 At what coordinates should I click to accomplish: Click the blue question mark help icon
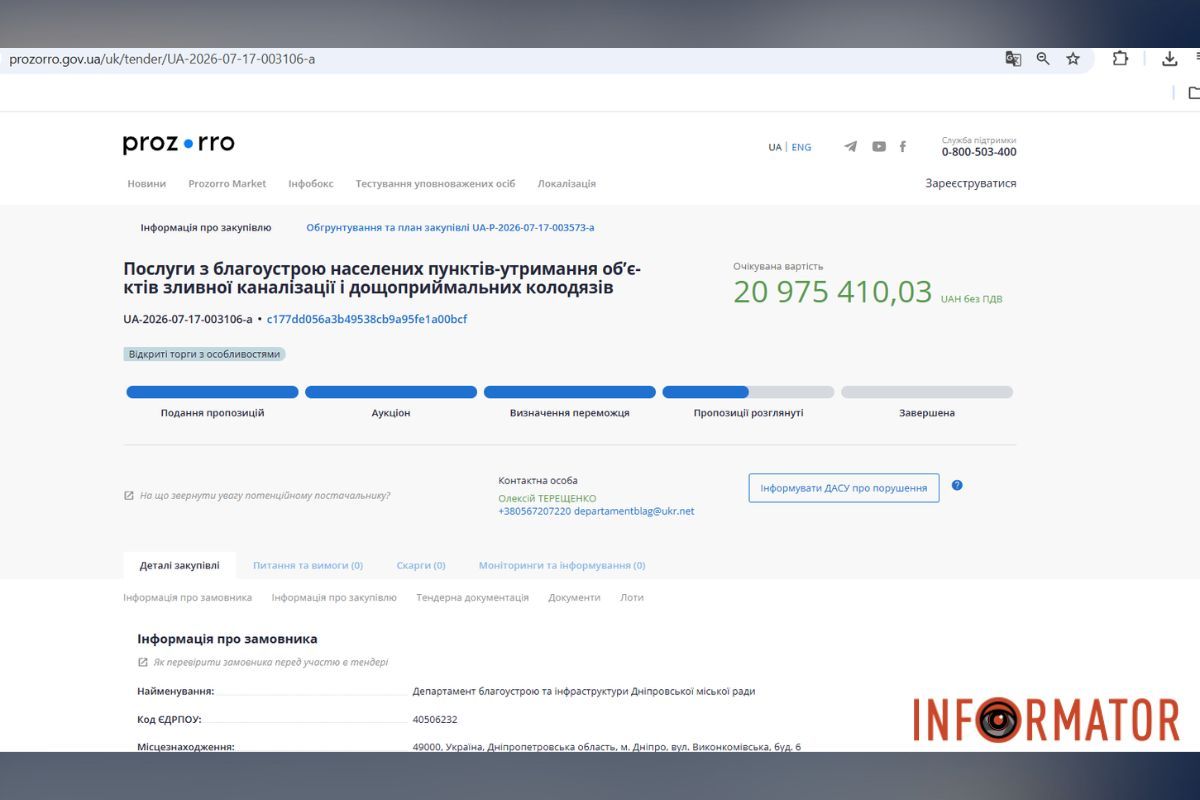(x=957, y=485)
